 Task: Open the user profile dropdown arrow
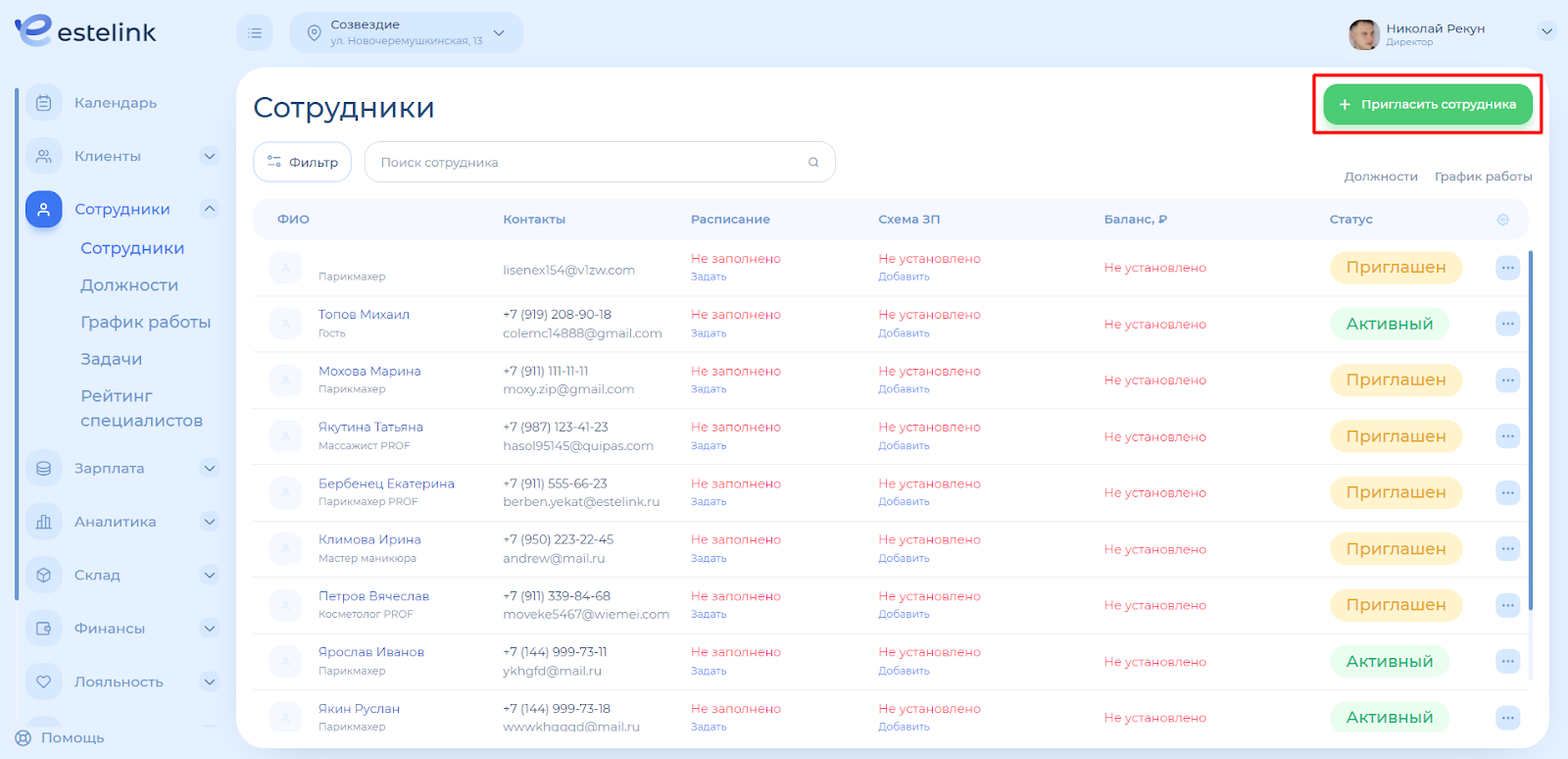click(1546, 31)
